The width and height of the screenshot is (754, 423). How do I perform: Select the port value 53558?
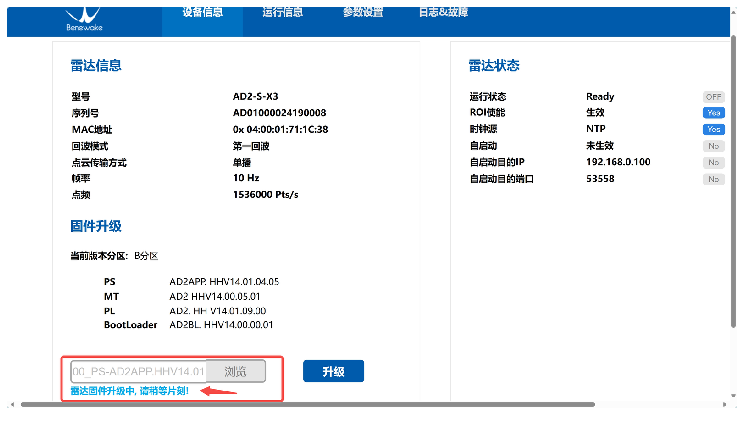(600, 179)
